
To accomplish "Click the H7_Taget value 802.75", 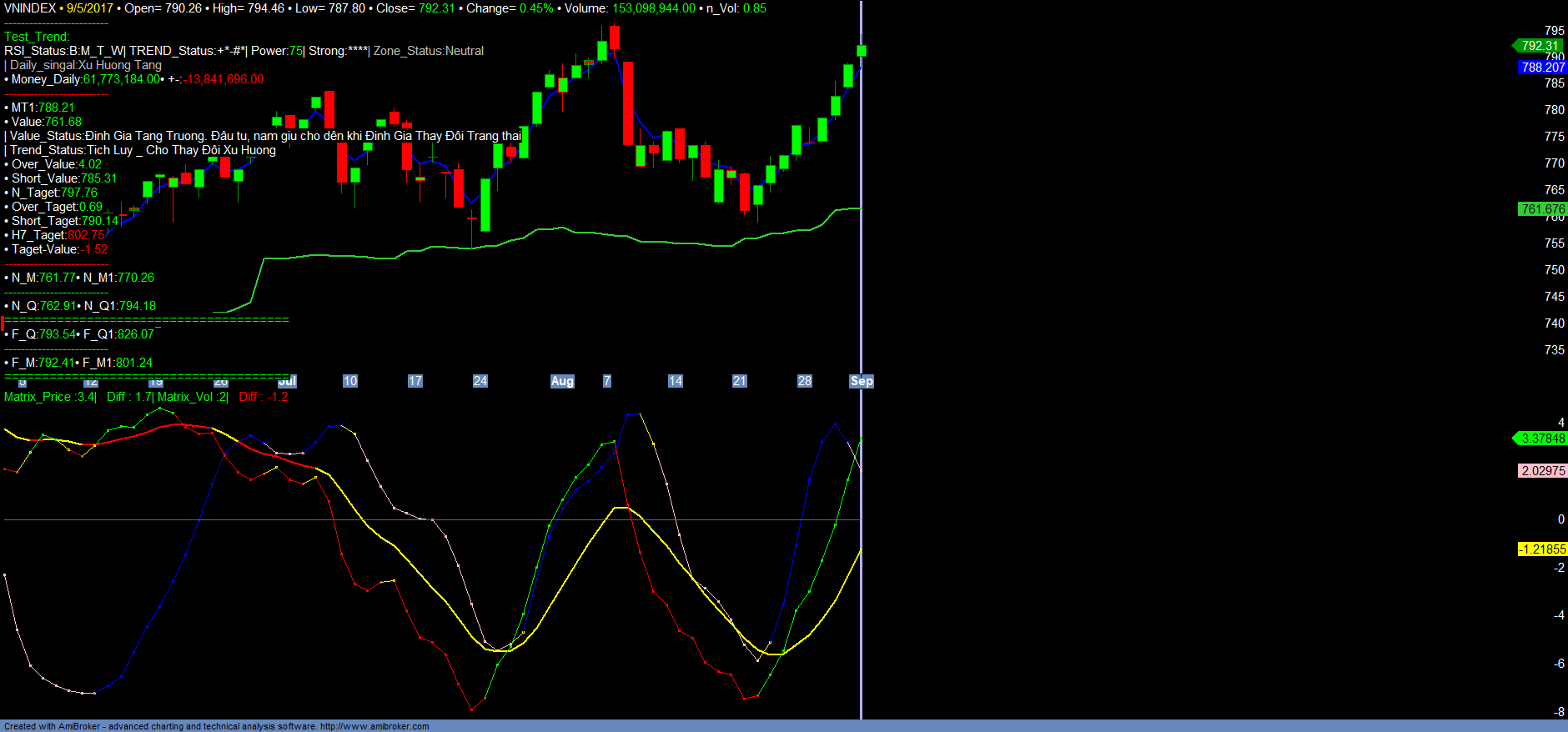I will [x=86, y=235].
